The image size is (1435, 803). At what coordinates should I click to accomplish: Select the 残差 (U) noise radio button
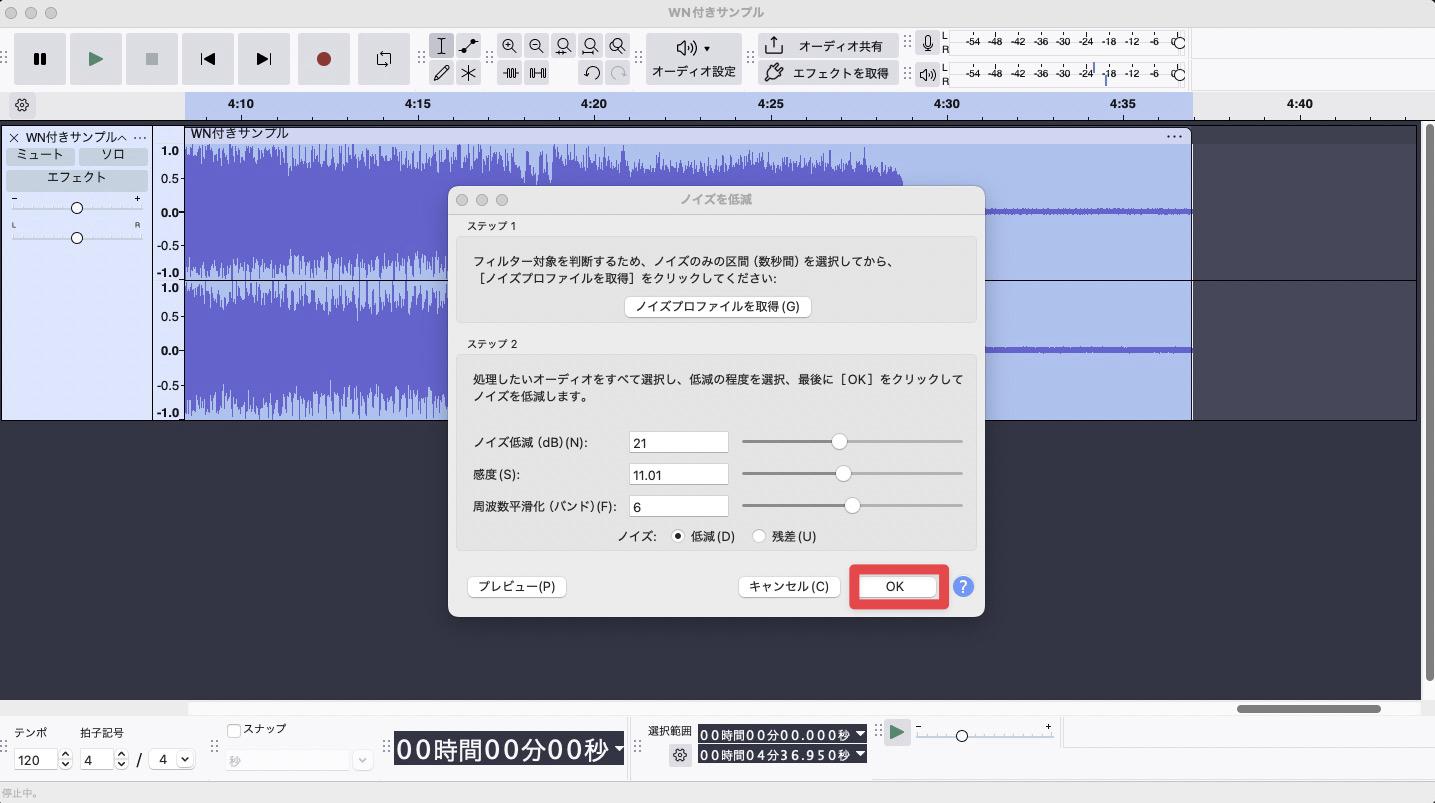click(x=760, y=536)
